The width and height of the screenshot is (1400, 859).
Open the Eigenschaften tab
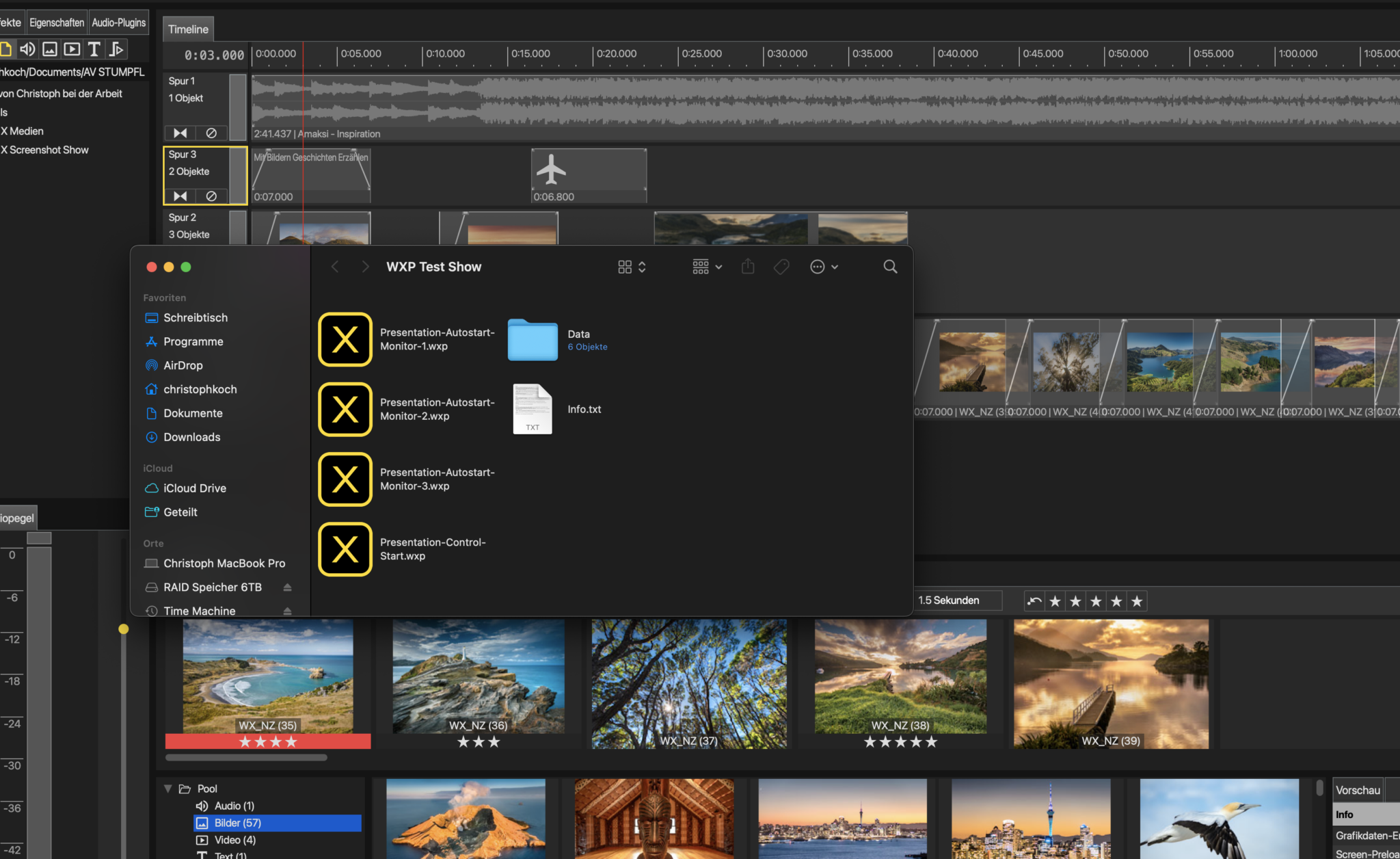[x=57, y=23]
